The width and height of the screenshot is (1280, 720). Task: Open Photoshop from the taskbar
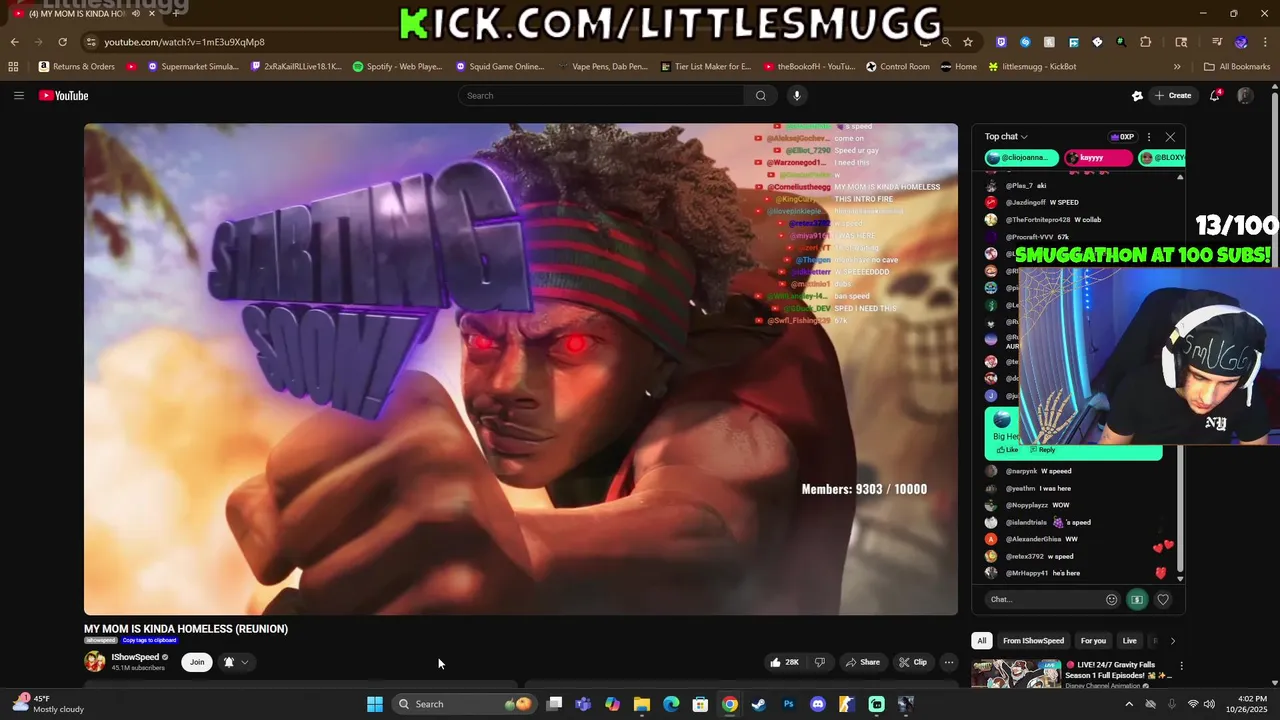pyautogui.click(x=789, y=704)
